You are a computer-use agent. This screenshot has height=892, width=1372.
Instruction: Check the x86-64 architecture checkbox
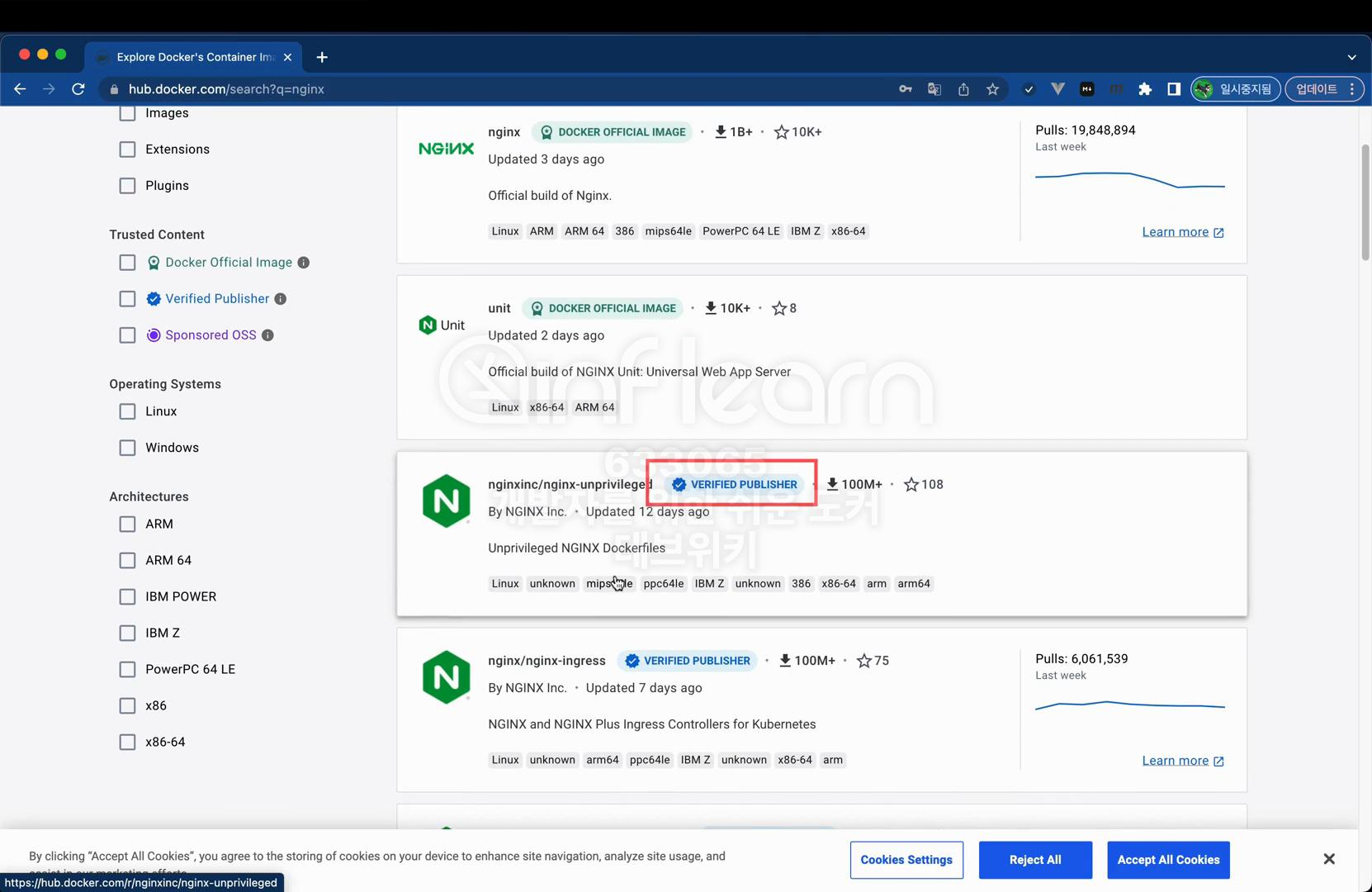pyautogui.click(x=127, y=743)
